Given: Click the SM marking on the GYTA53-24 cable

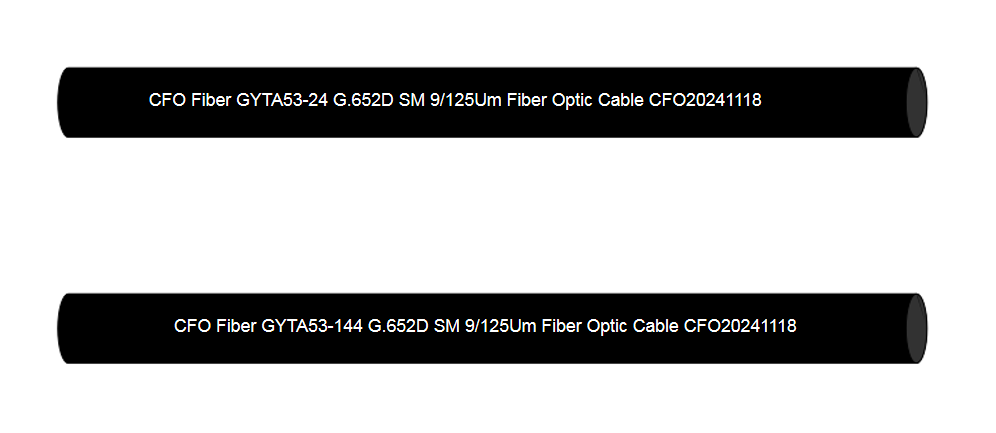Looking at the screenshot, I should 411,100.
